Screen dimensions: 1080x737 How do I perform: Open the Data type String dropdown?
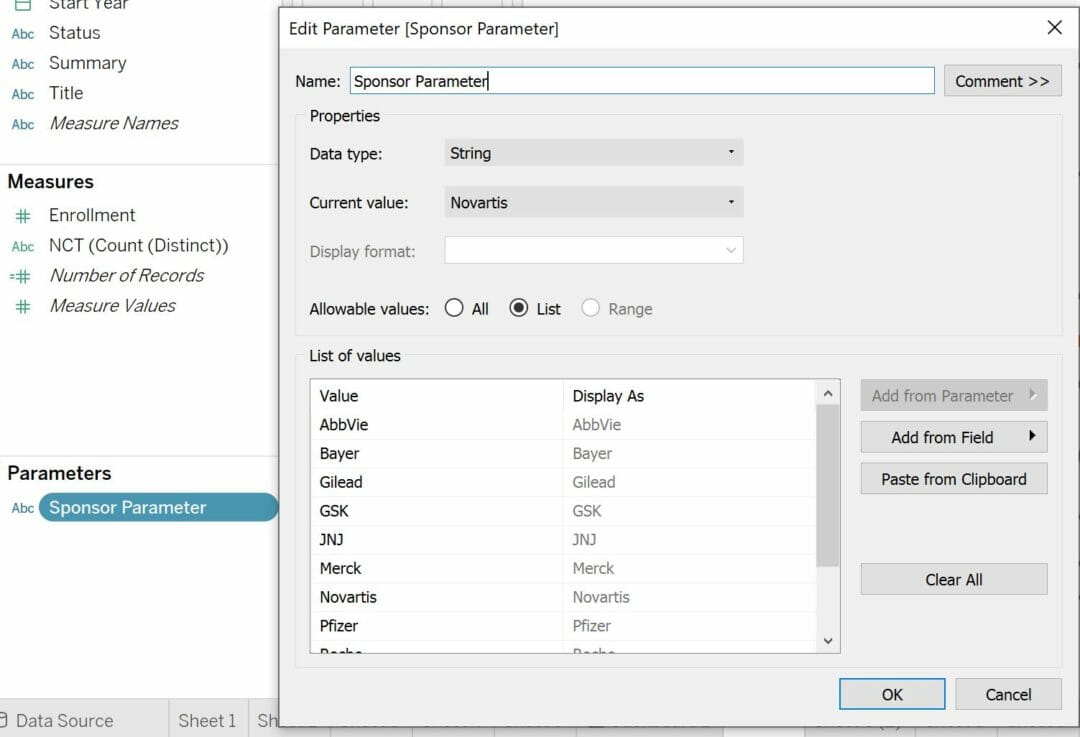tap(594, 153)
